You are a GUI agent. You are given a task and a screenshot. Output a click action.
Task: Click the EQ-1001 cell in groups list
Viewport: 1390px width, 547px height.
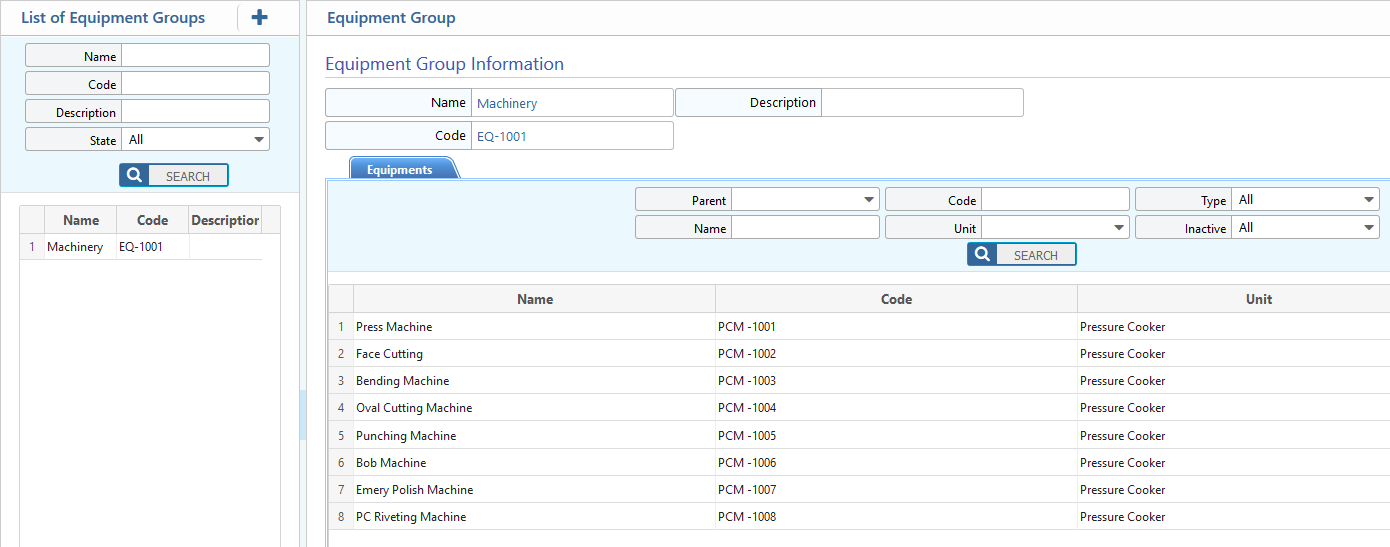coord(153,247)
